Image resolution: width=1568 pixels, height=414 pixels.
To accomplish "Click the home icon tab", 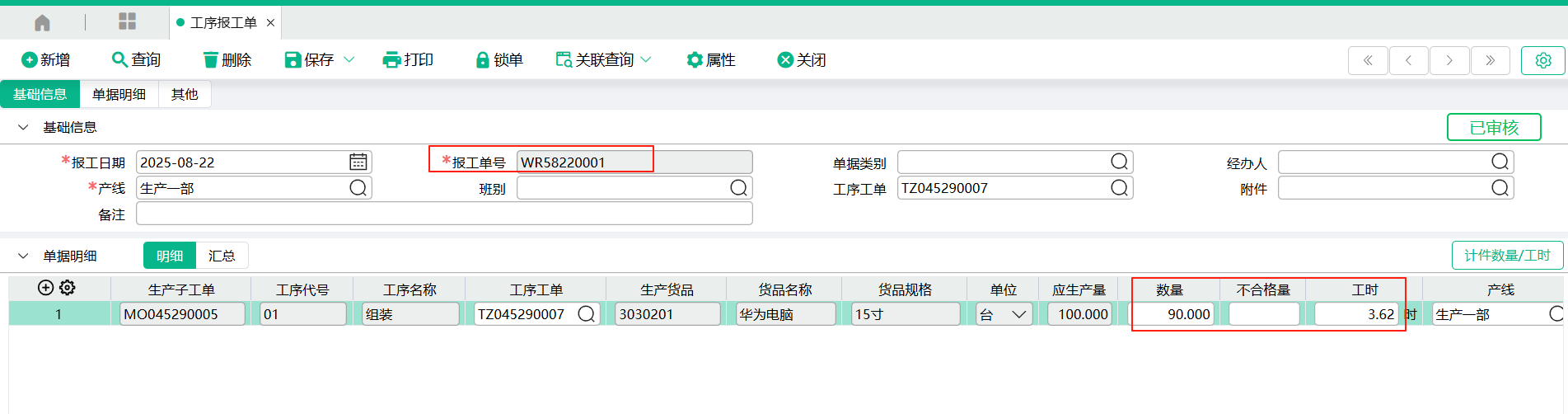I will 42,22.
